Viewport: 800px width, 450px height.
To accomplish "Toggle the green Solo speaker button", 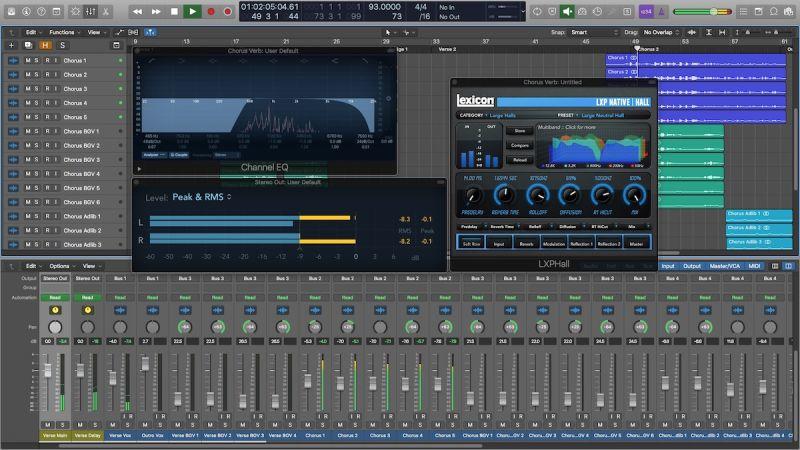I will [x=567, y=11].
